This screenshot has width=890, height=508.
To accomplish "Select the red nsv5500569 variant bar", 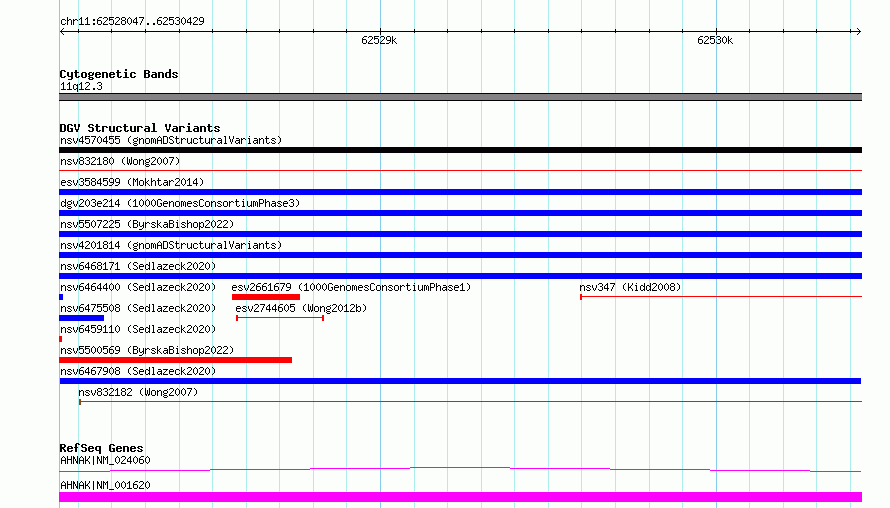I will pos(175,360).
